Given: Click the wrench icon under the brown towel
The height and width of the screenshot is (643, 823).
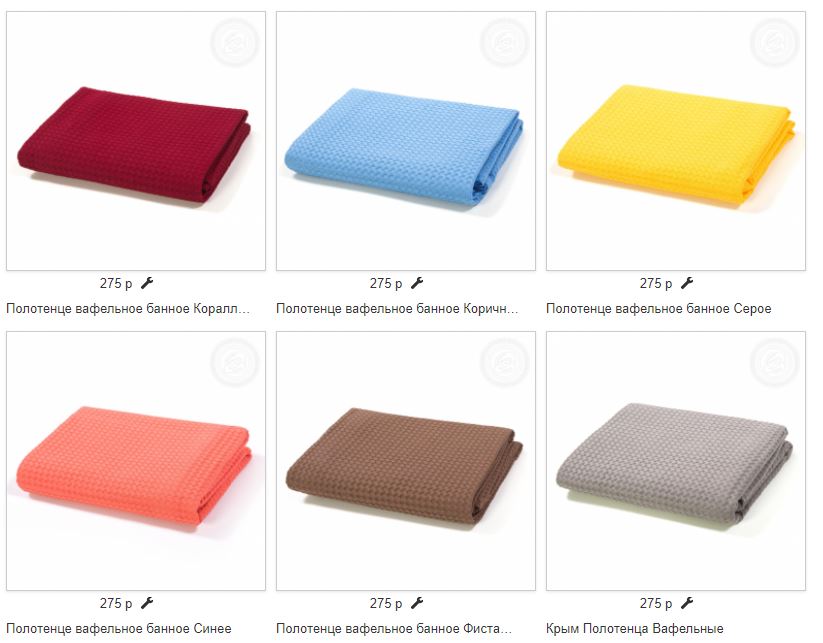Looking at the screenshot, I should click(417, 603).
